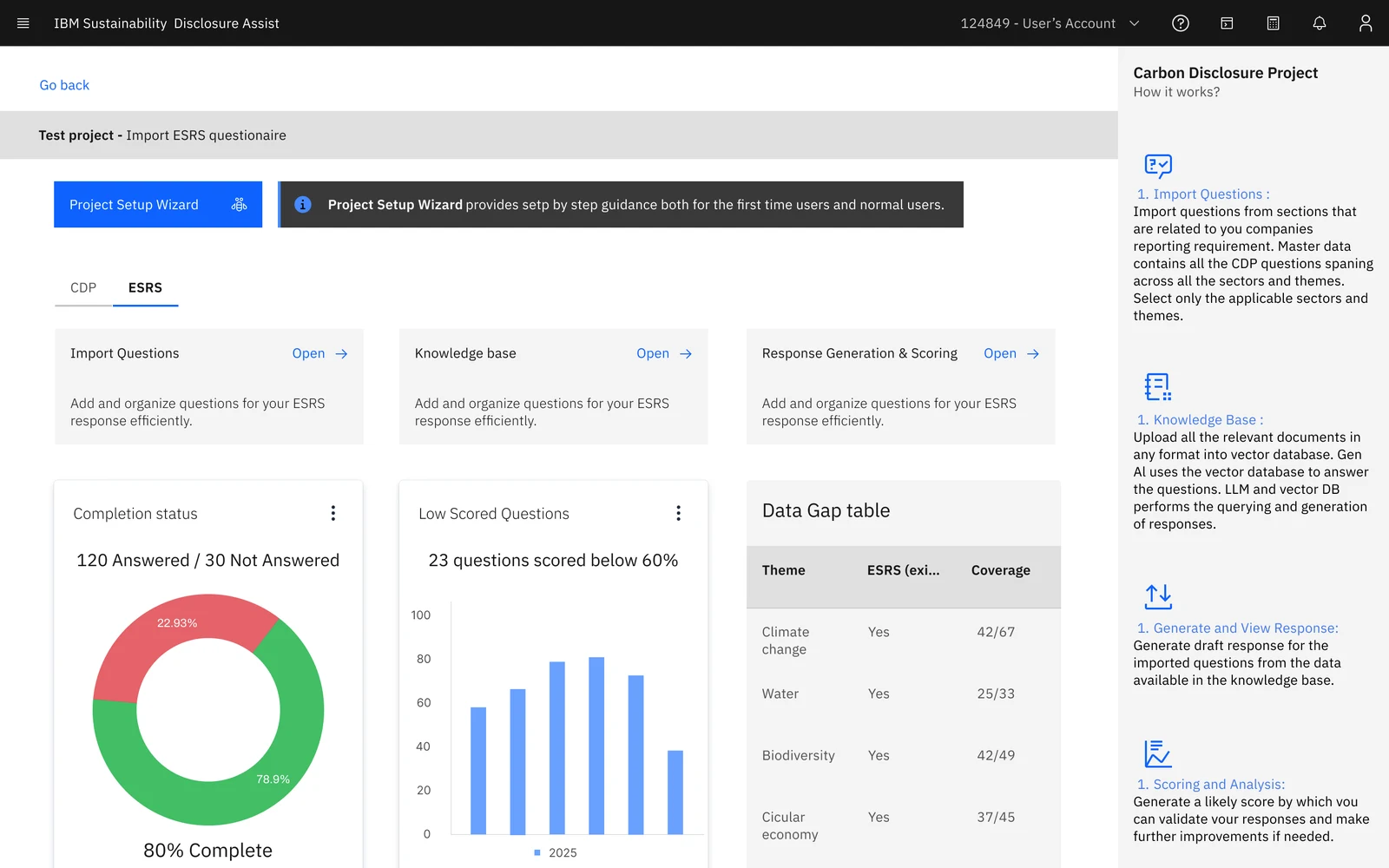Image resolution: width=1389 pixels, height=868 pixels.
Task: Click the 42/67 coverage value
Action: 996,632
